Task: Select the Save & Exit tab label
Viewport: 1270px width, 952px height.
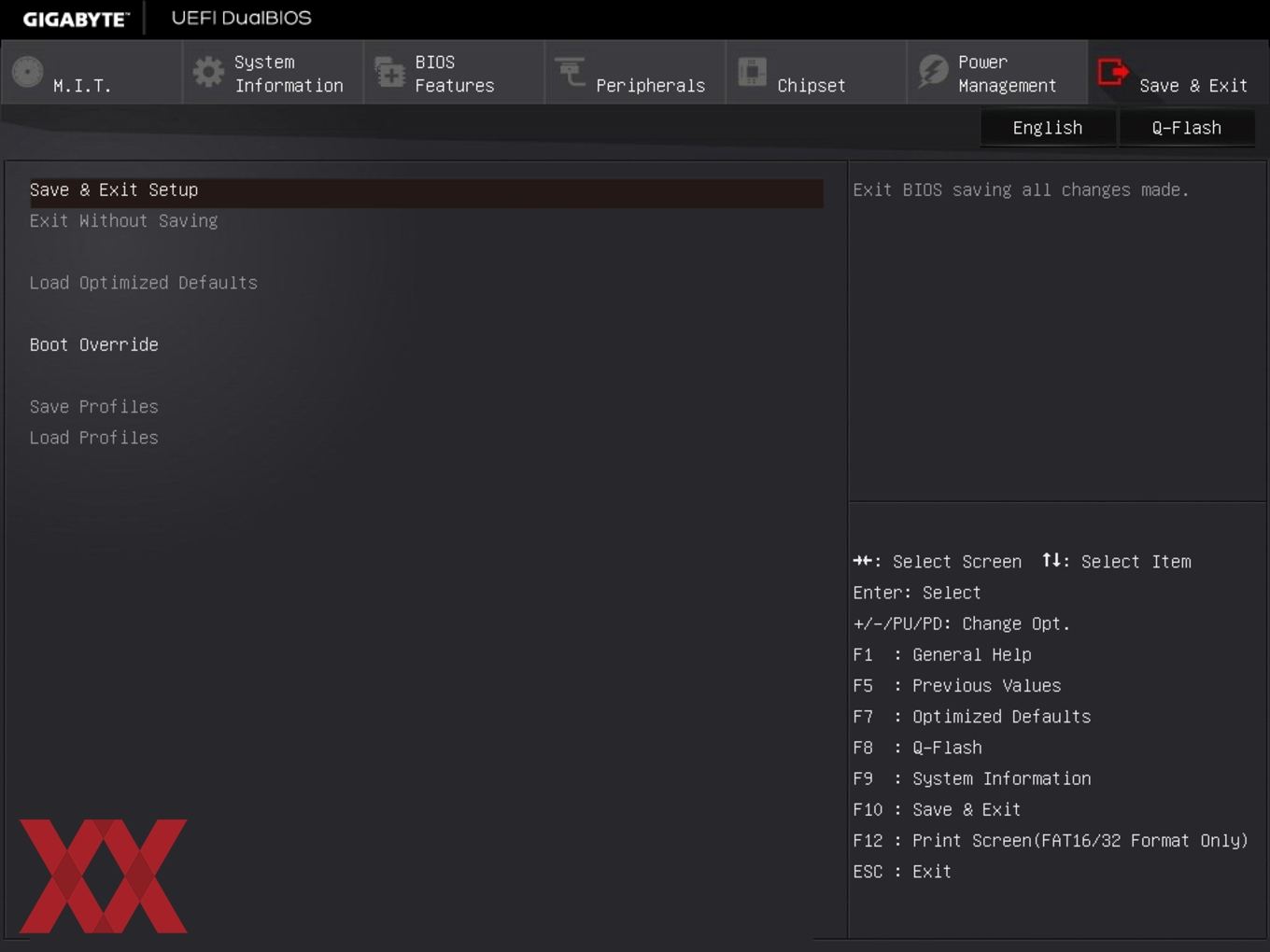Action: coord(1193,86)
